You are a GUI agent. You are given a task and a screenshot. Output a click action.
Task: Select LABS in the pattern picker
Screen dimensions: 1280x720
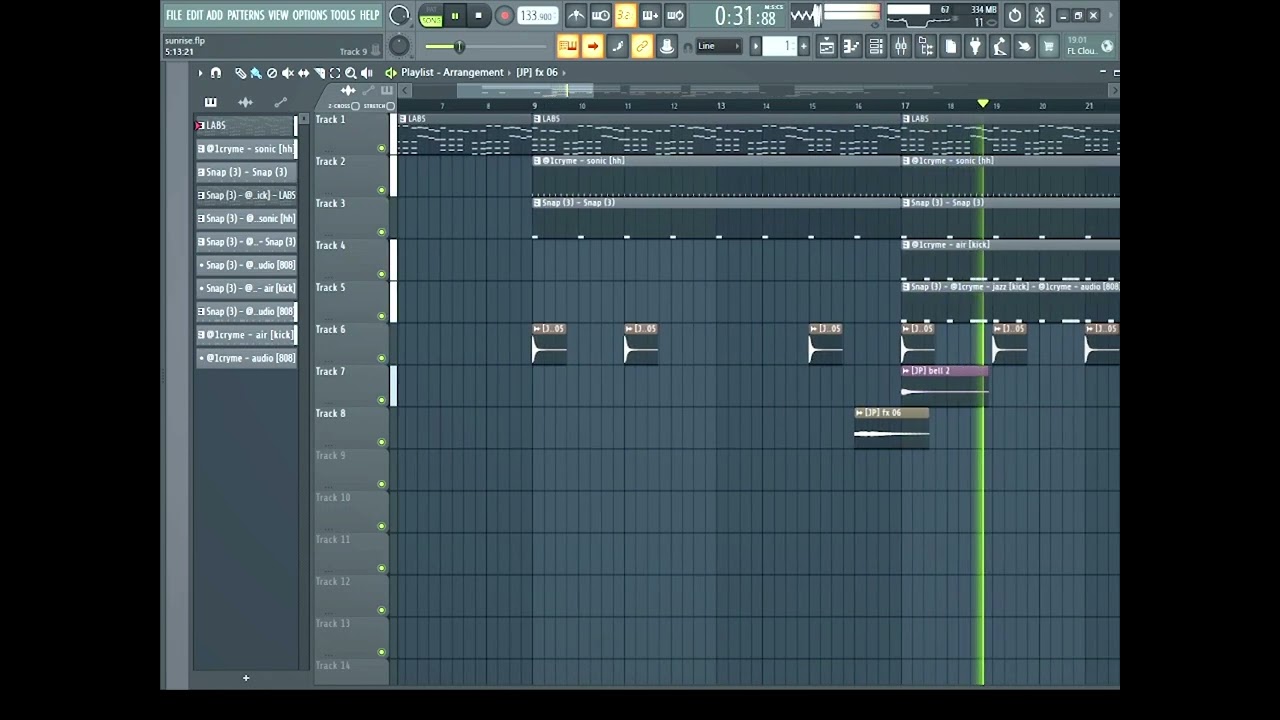246,125
